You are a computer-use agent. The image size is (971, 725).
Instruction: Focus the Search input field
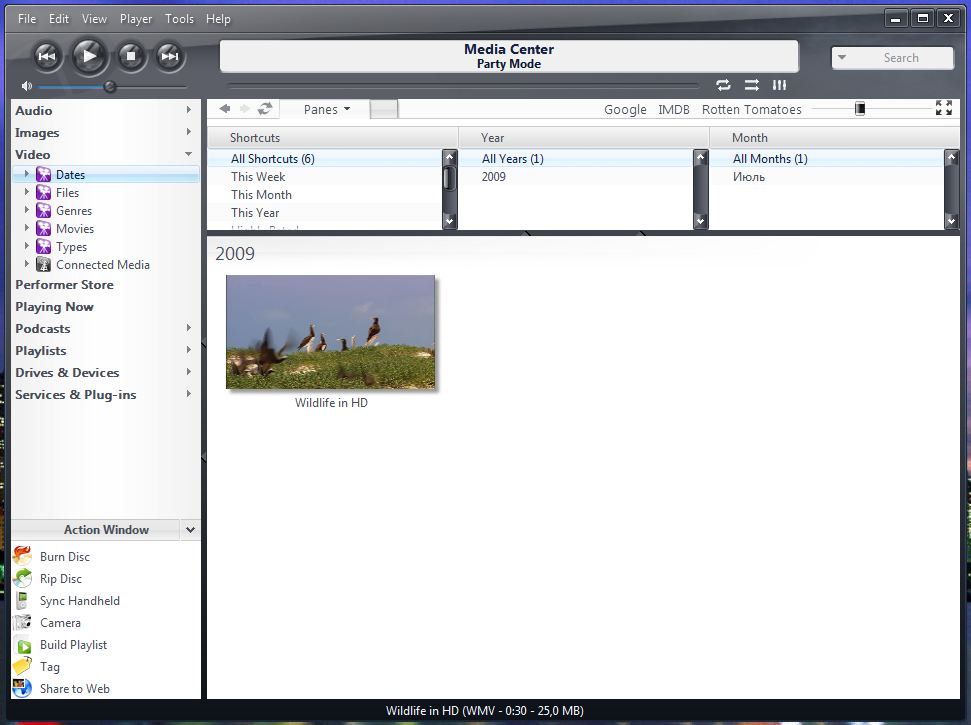click(901, 58)
